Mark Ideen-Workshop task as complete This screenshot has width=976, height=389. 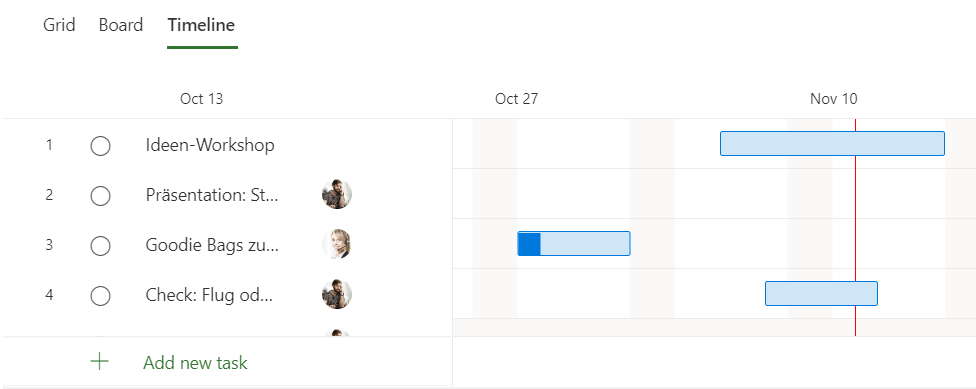pyautogui.click(x=100, y=146)
